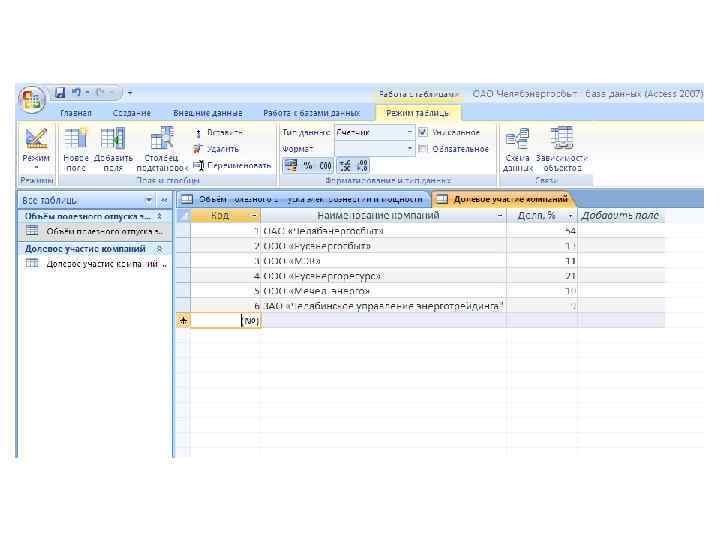Click the Доля value in ОАО «Челябэнергосбыт» row
This screenshot has height=540, width=720.
pos(542,231)
